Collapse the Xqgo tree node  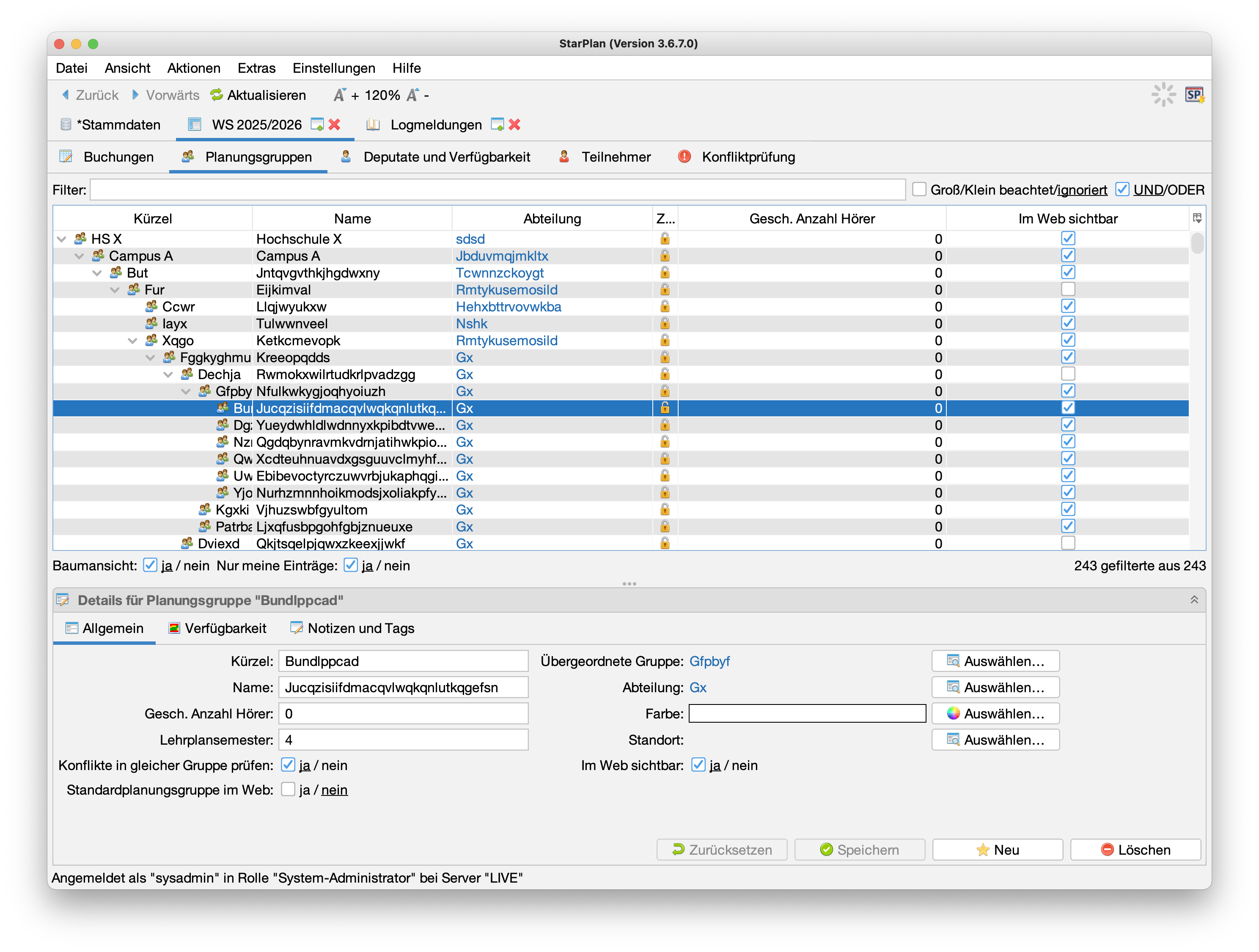[132, 341]
